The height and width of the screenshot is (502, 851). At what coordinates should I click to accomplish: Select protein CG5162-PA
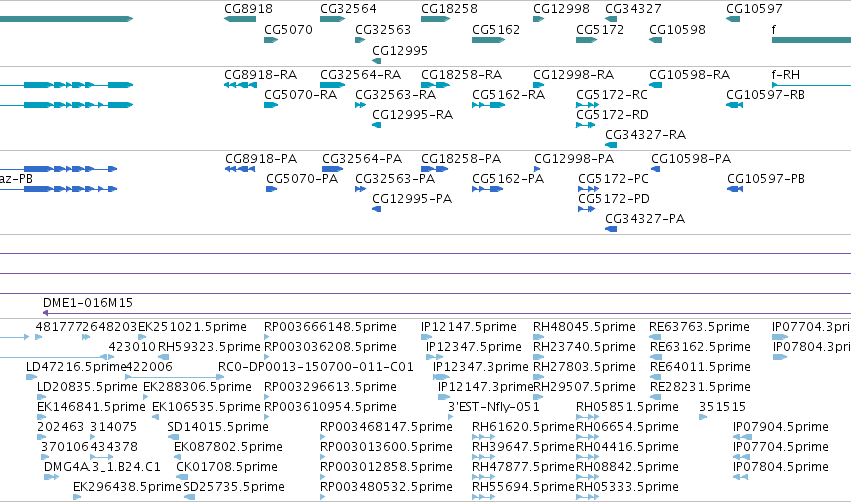point(508,179)
